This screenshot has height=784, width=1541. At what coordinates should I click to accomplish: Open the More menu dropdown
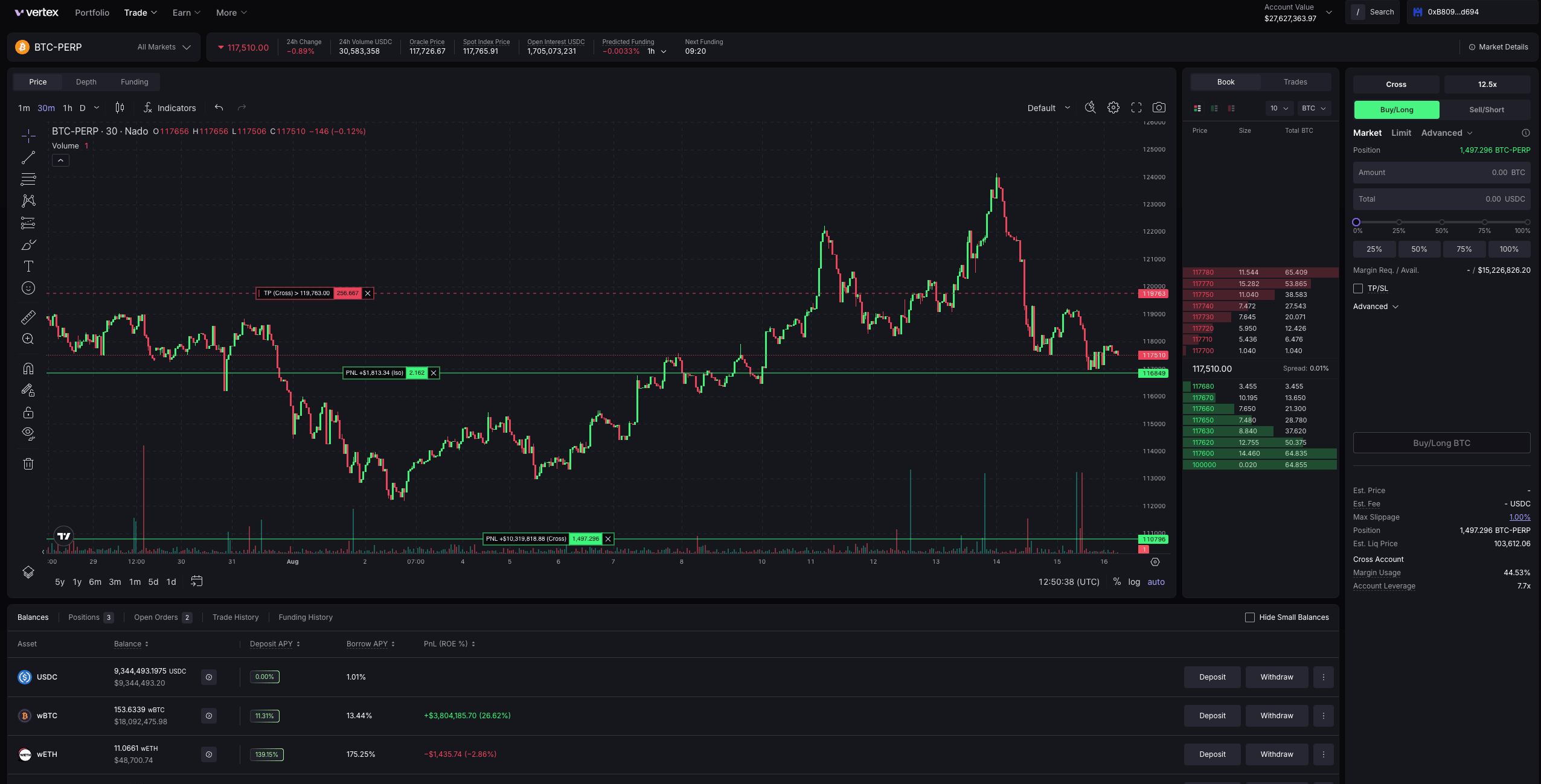click(231, 13)
